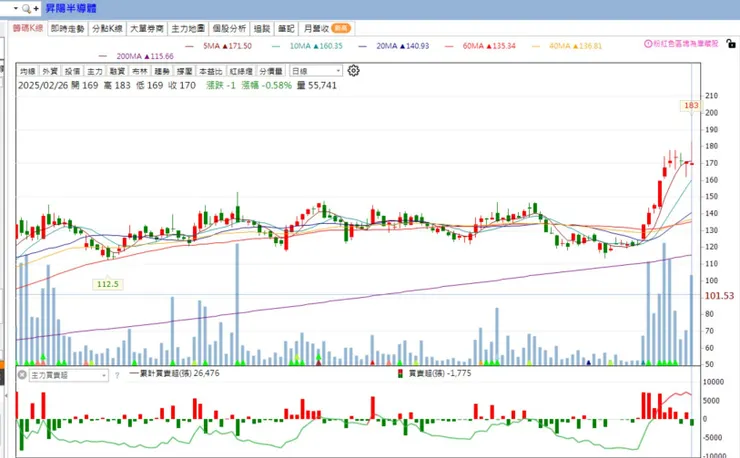Click the 買賣超(張) -1,775 legend text
The width and height of the screenshot is (740, 458).
440,373
